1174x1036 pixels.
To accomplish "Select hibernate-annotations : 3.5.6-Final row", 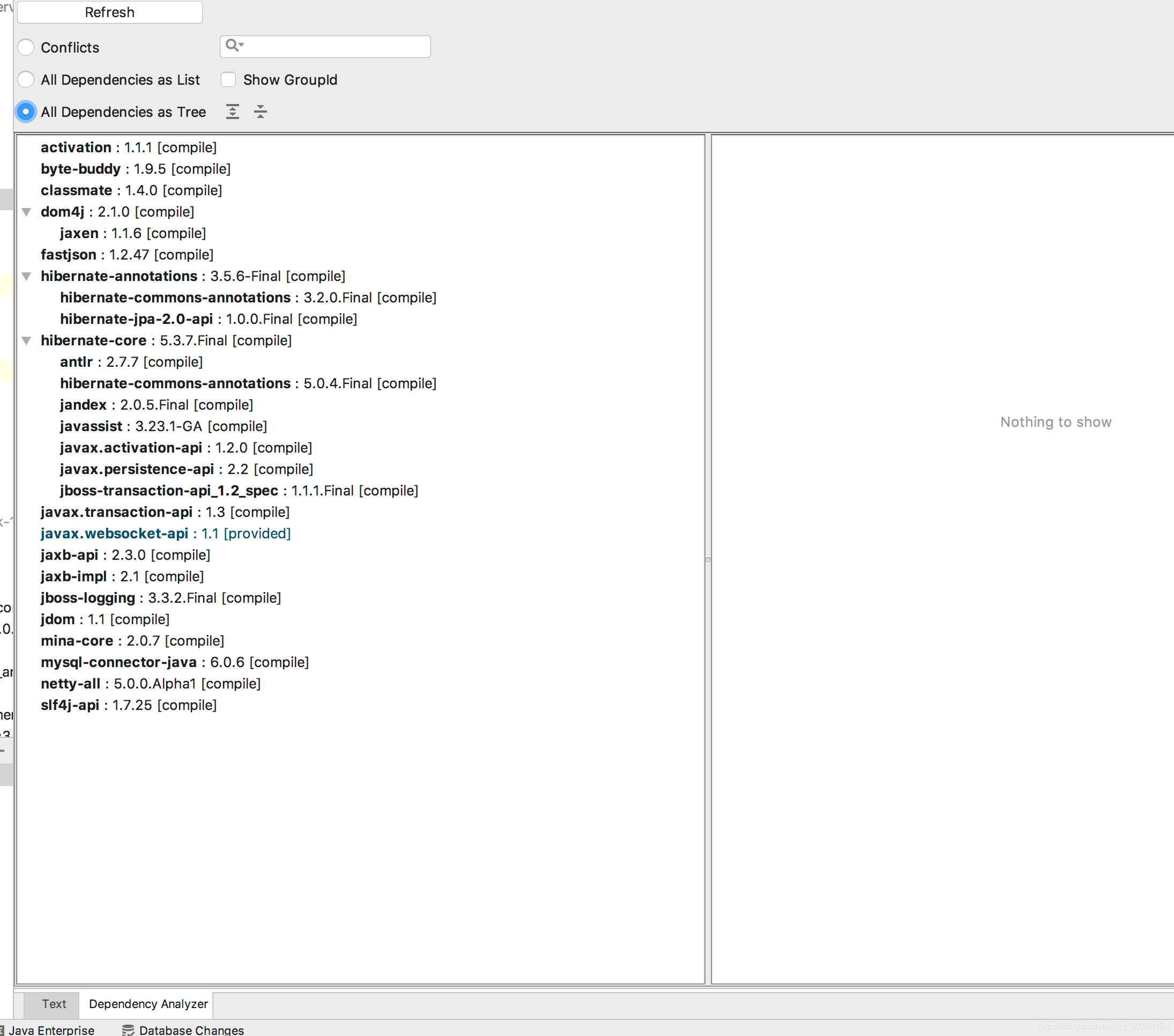I will pyautogui.click(x=193, y=276).
